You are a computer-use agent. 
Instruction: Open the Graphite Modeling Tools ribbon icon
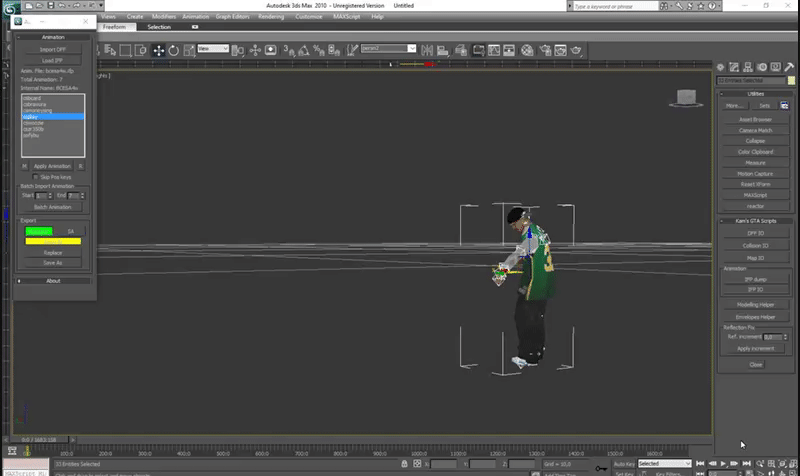tap(479, 50)
